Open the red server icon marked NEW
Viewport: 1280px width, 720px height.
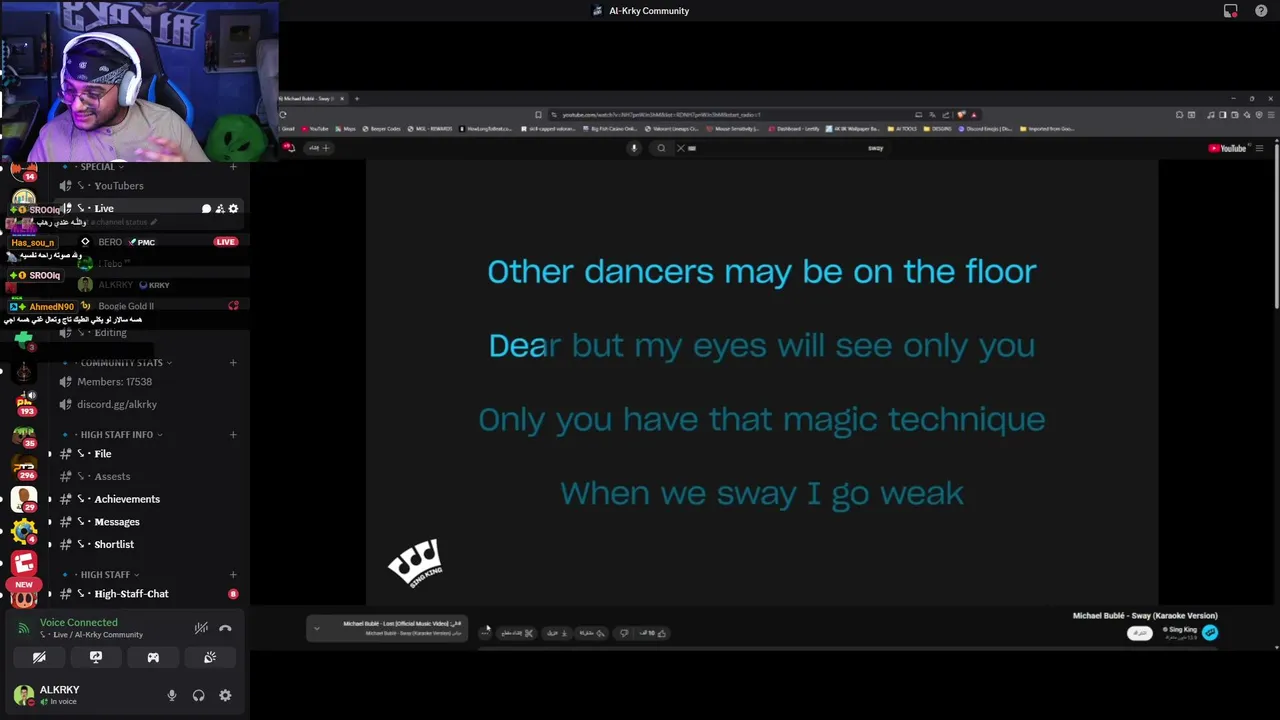24,564
